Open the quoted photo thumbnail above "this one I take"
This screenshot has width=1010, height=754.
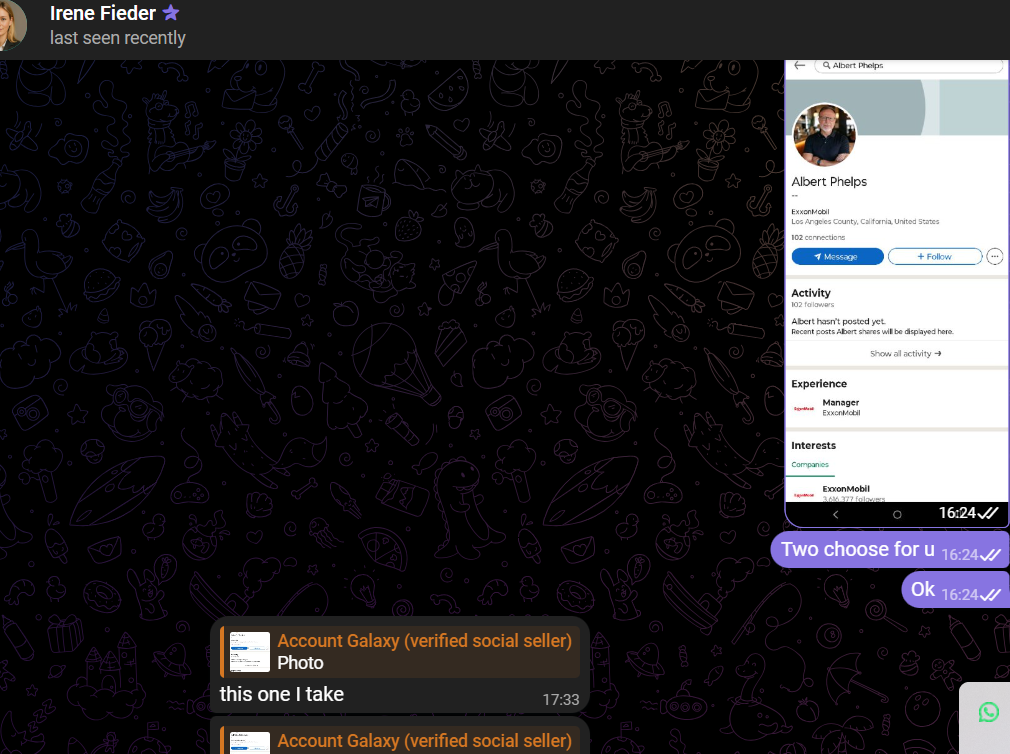click(249, 652)
